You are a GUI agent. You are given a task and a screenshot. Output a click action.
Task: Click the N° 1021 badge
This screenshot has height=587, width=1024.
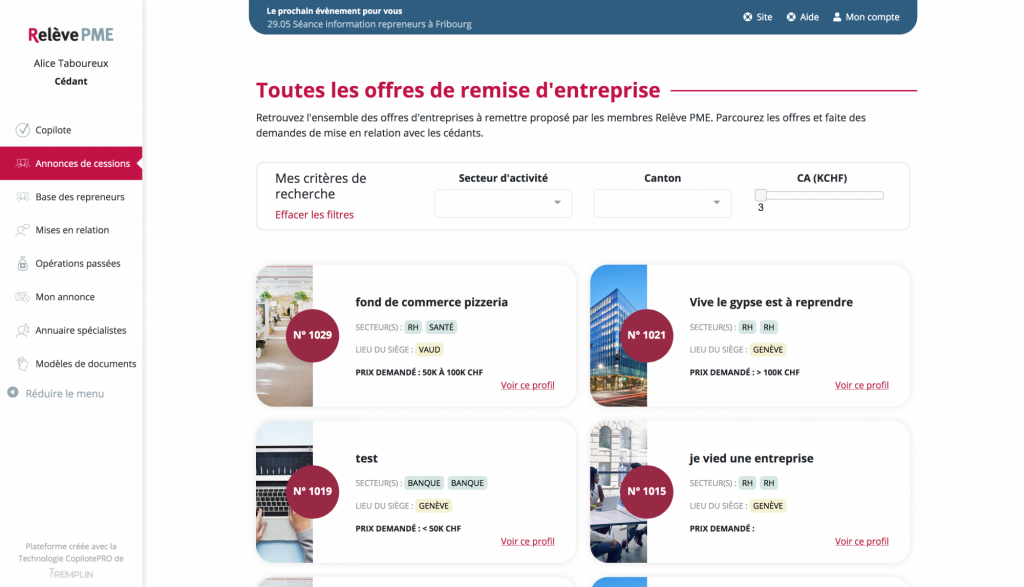click(647, 335)
